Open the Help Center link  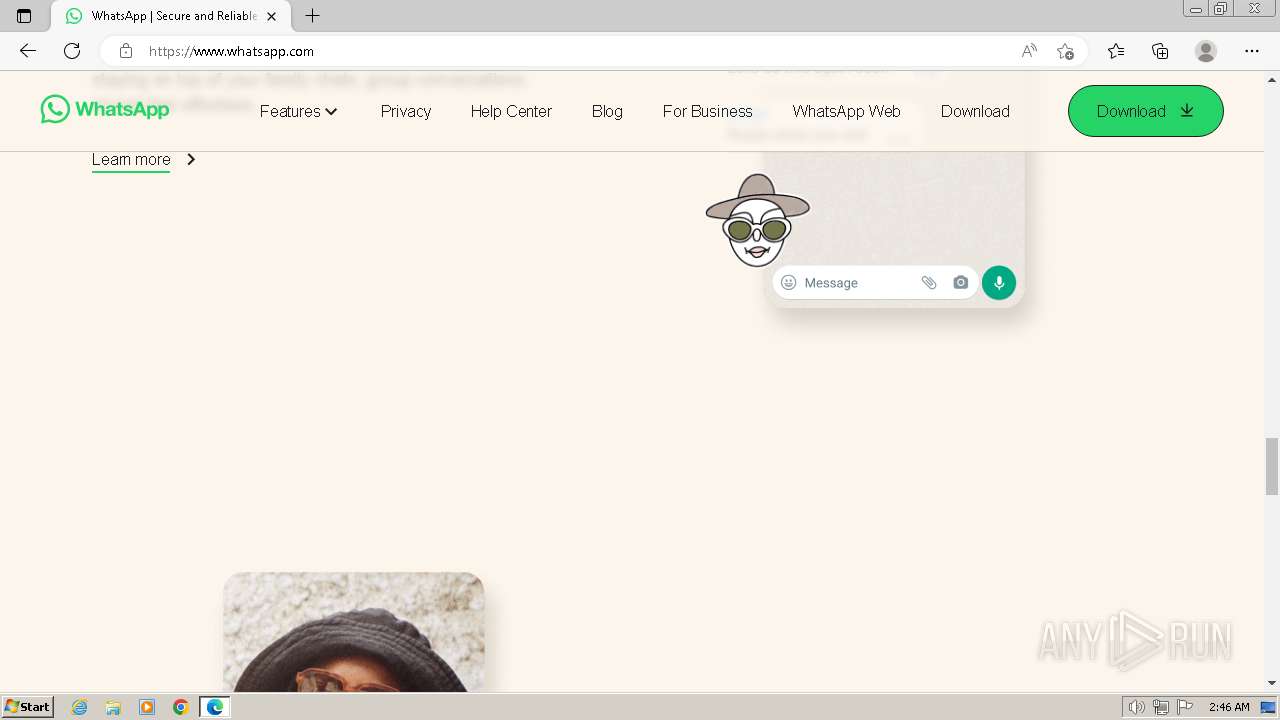511,111
